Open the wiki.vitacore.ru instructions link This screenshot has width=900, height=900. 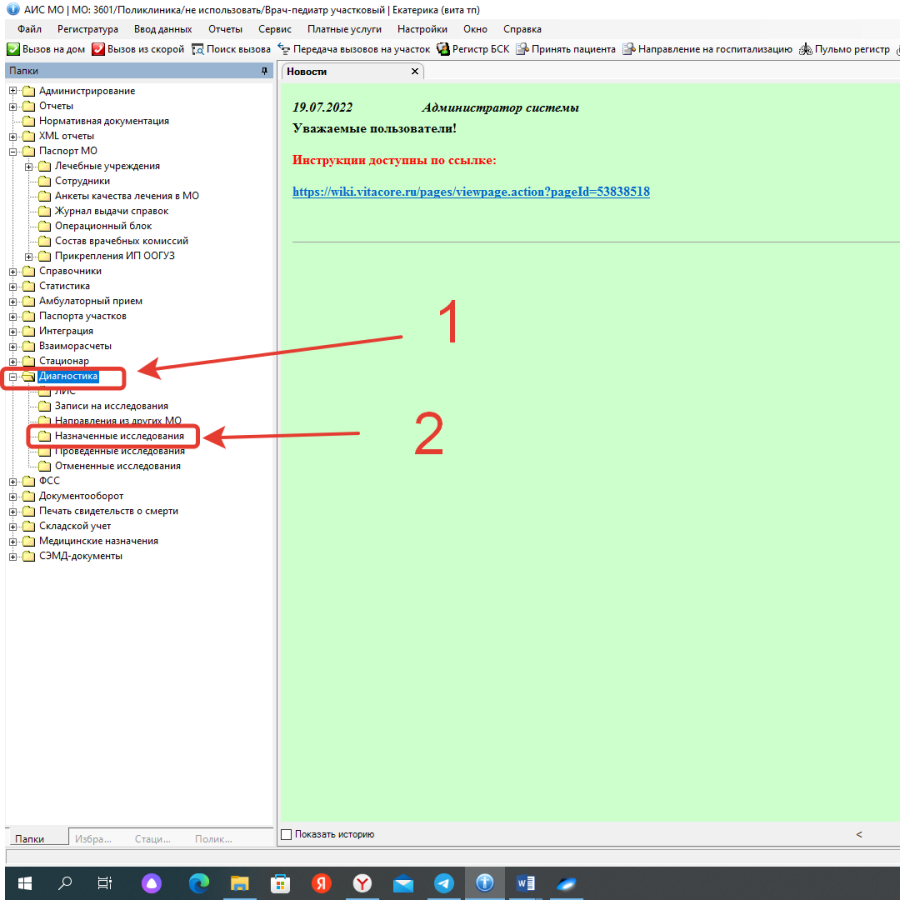coord(471,192)
